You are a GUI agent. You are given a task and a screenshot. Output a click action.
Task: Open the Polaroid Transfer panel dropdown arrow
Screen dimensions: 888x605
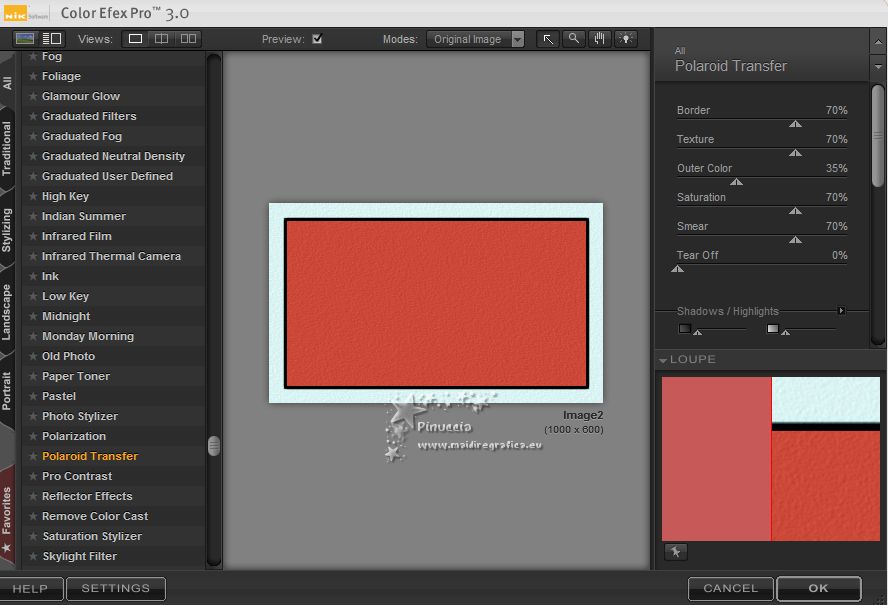point(878,67)
